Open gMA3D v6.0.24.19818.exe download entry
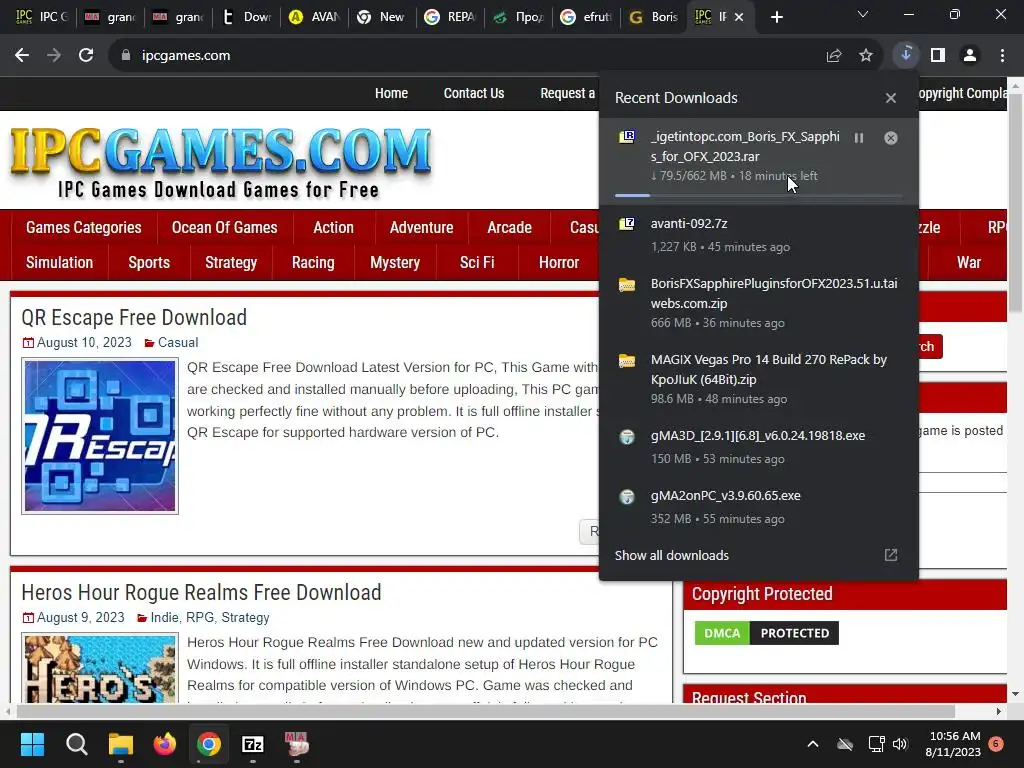 tap(759, 447)
